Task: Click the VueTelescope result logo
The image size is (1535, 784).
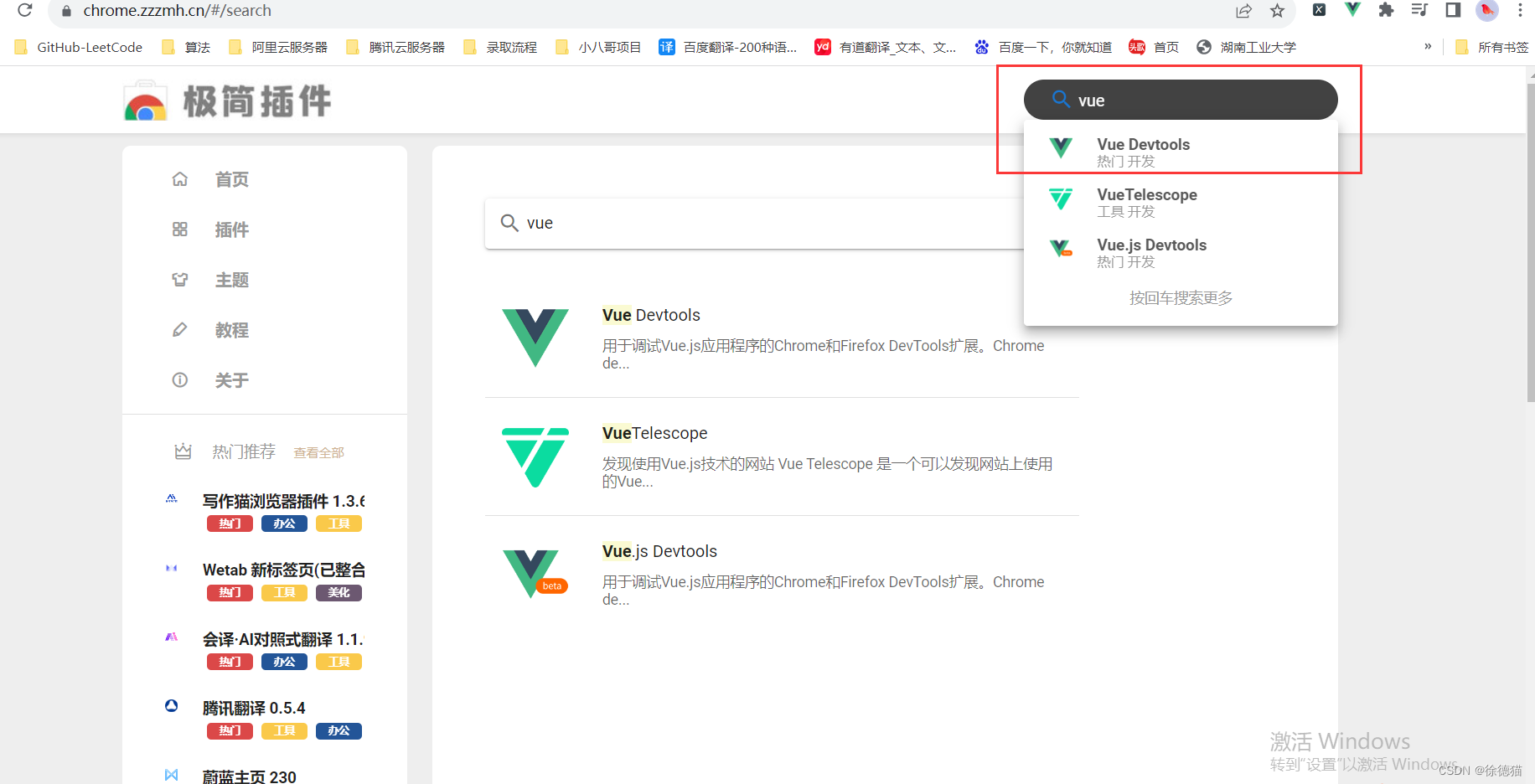Action: pos(535,458)
